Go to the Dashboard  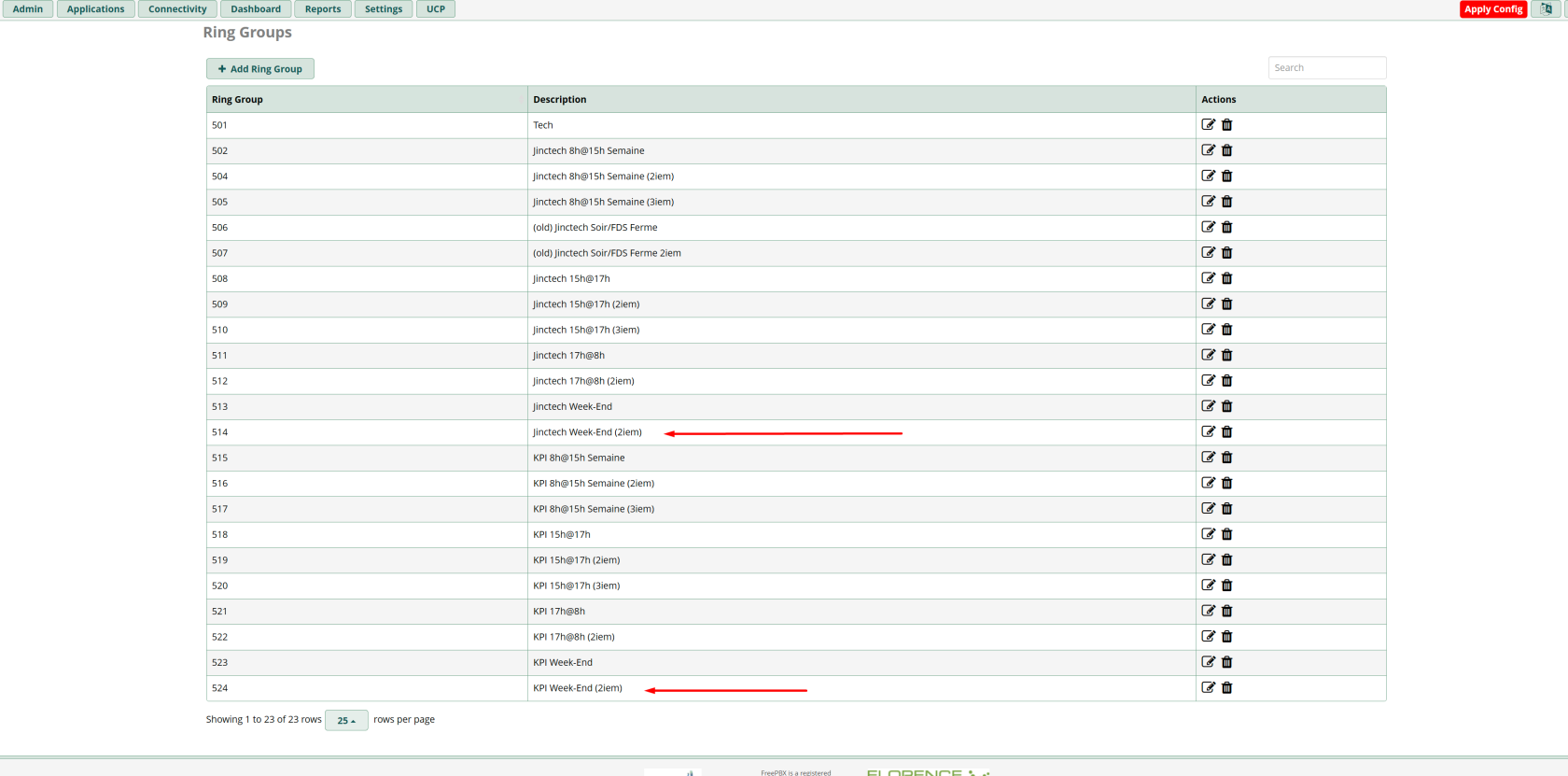(x=256, y=9)
